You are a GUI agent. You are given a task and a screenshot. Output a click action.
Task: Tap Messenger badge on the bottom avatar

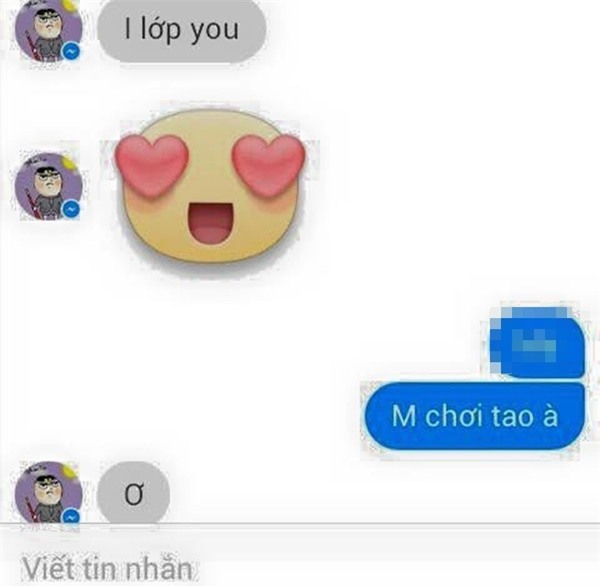[x=72, y=517]
